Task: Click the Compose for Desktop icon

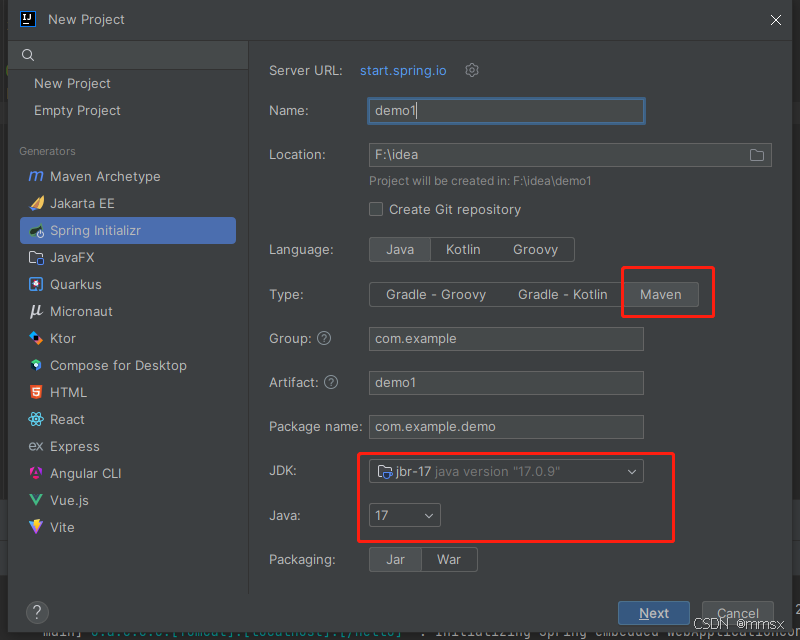Action: (x=36, y=365)
